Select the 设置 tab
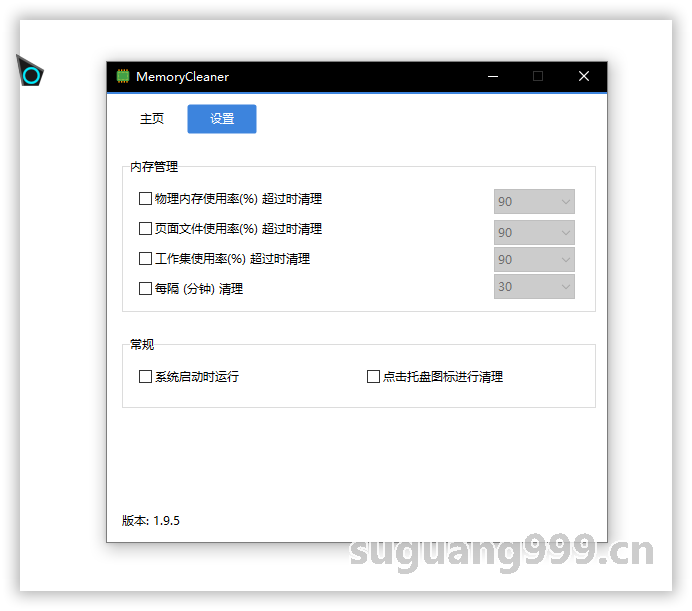Image resolution: width=692 pixels, height=611 pixels. [x=222, y=119]
